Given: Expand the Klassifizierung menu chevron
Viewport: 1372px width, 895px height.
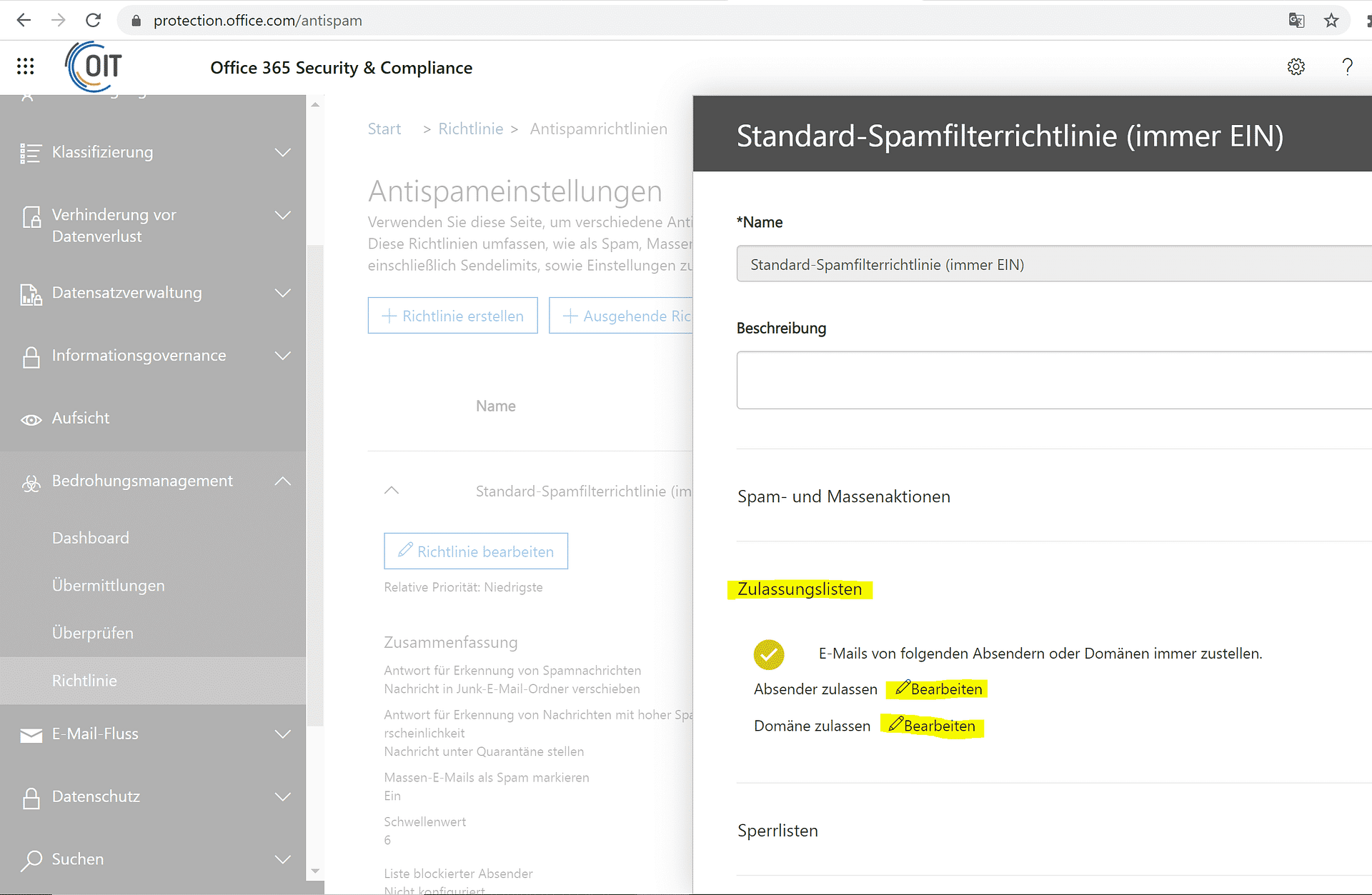Looking at the screenshot, I should coord(283,153).
